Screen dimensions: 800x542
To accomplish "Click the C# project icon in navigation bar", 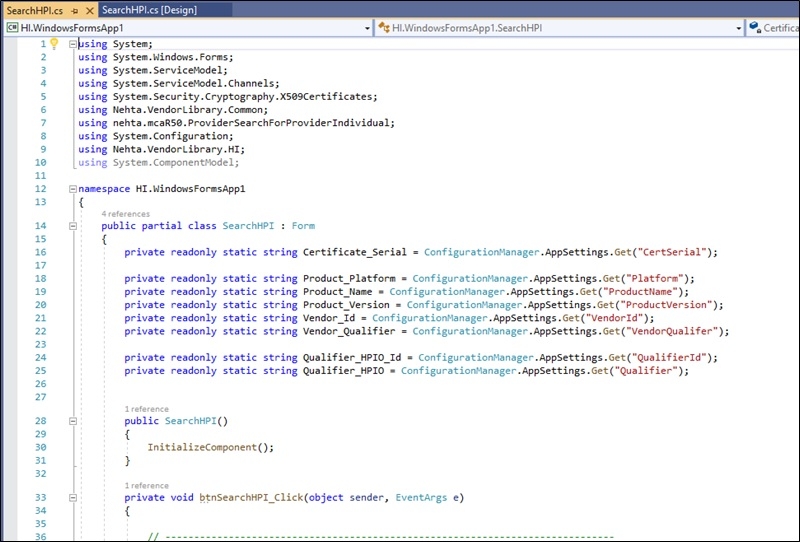I will click(12, 28).
